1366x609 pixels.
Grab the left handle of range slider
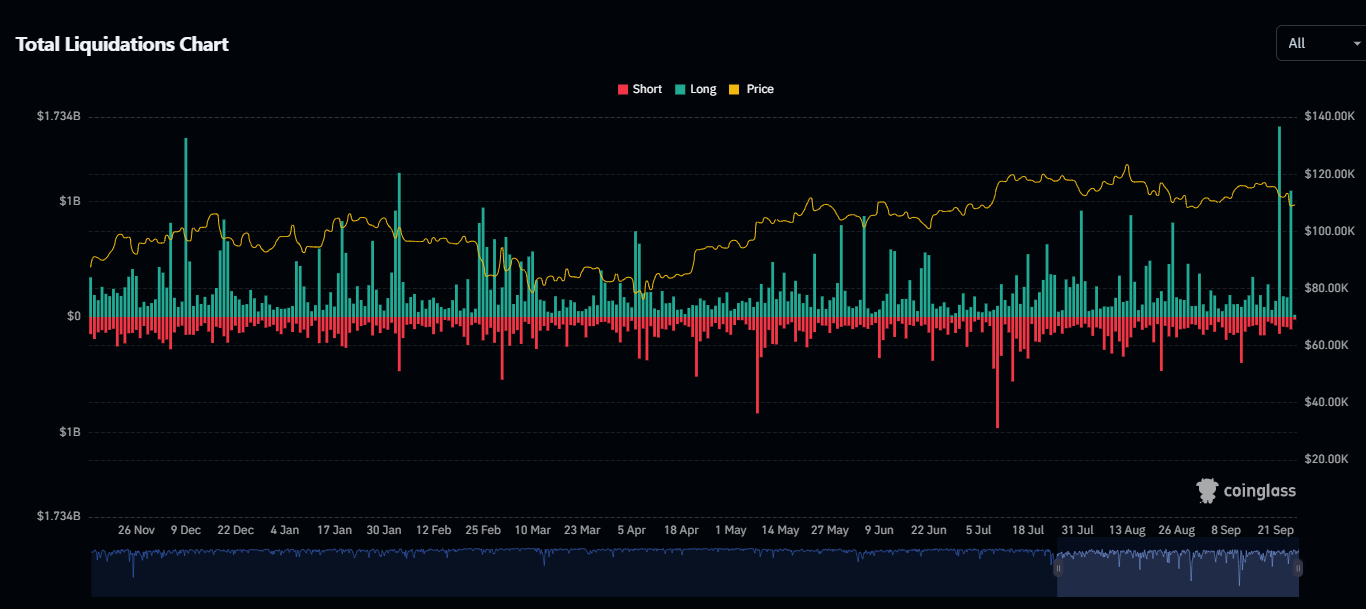1058,568
